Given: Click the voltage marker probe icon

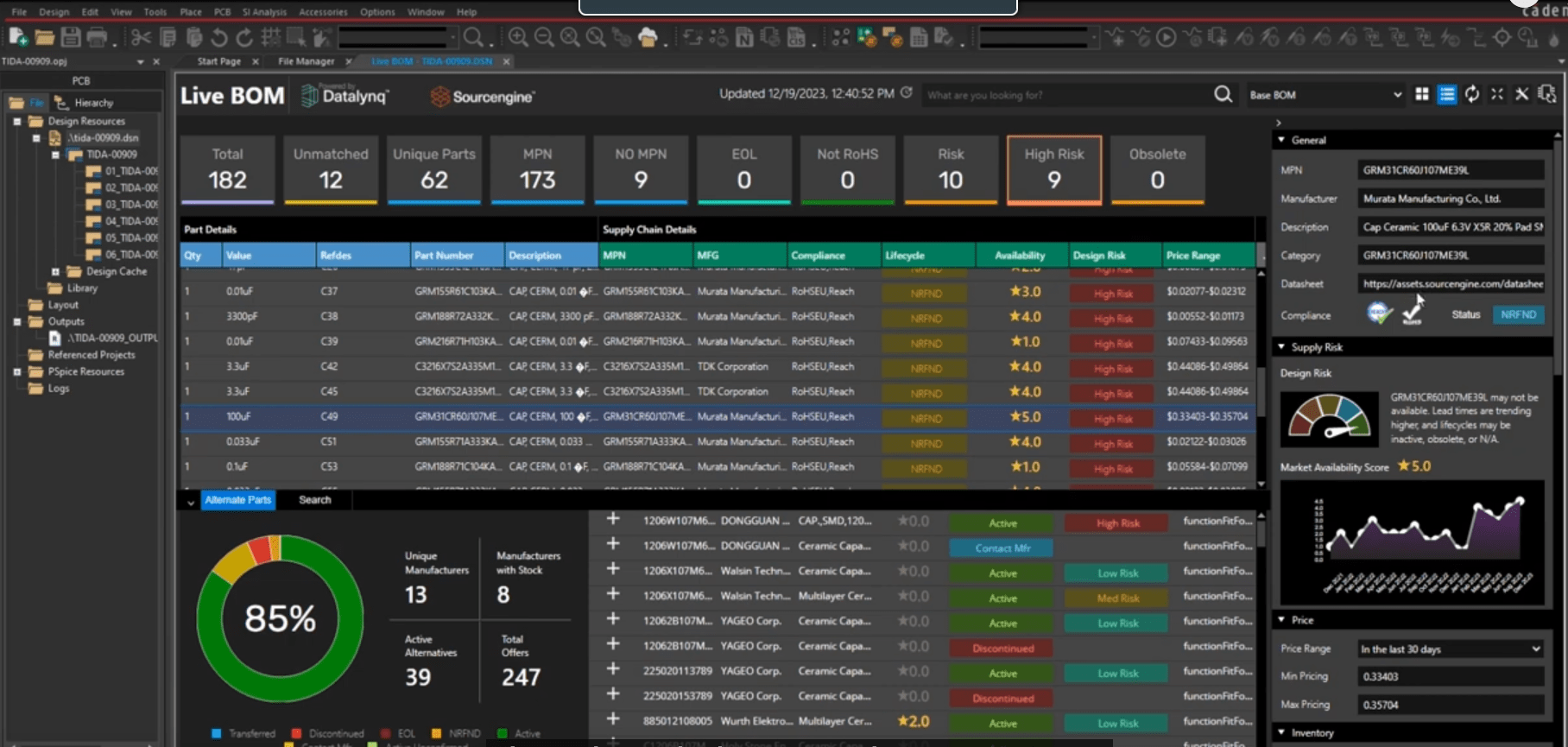Looking at the screenshot, I should click(x=1243, y=37).
